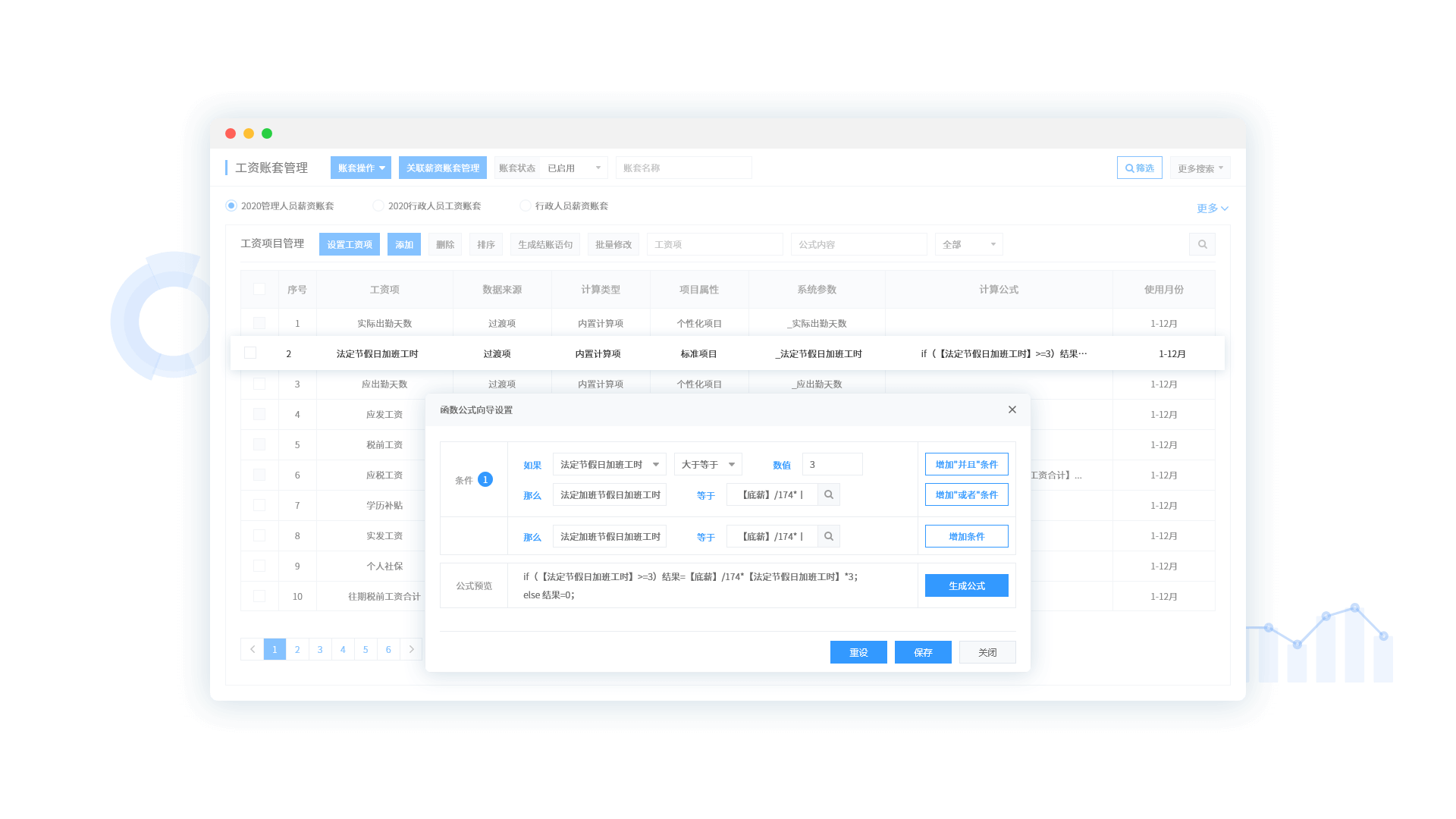The width and height of the screenshot is (1456, 819).
Task: Click the search magnifier icon in salary items toolbar
Action: coord(1202,244)
